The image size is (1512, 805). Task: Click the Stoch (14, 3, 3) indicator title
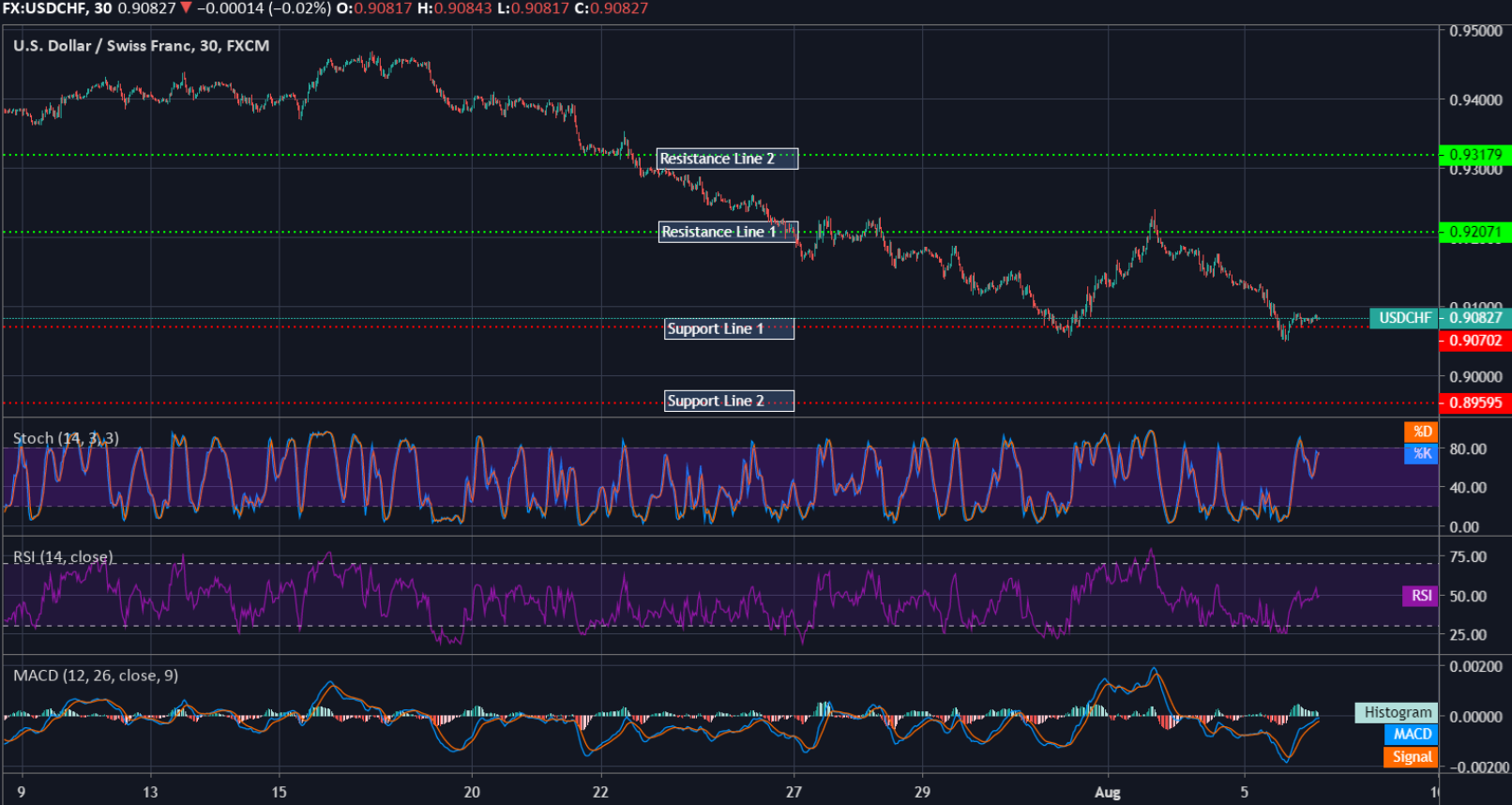66,438
